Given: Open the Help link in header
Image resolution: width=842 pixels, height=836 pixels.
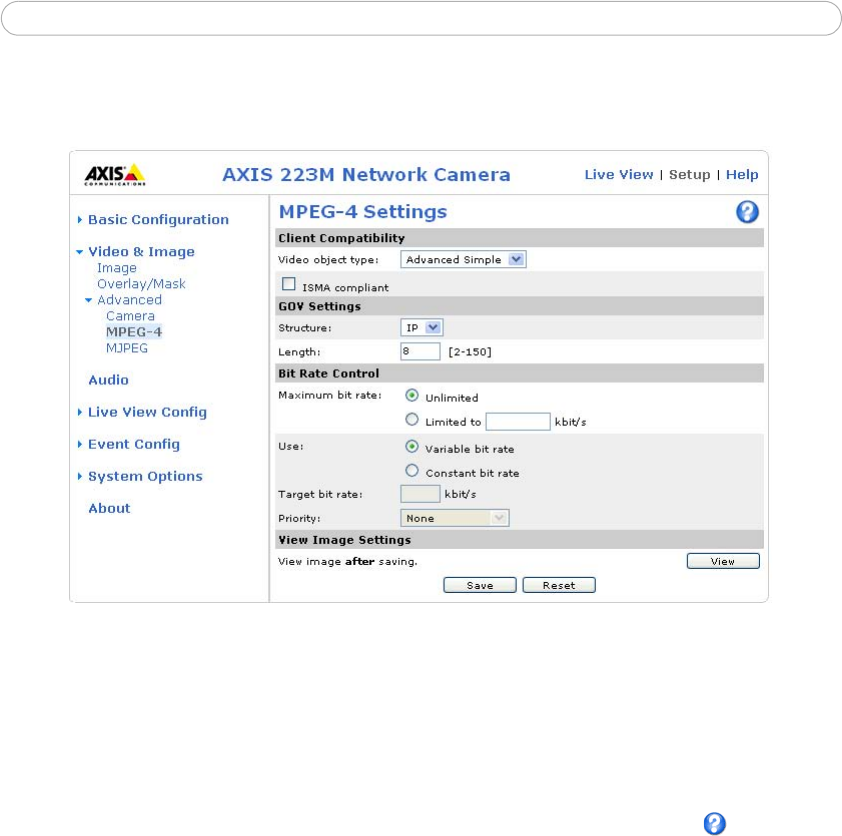Looking at the screenshot, I should point(742,175).
